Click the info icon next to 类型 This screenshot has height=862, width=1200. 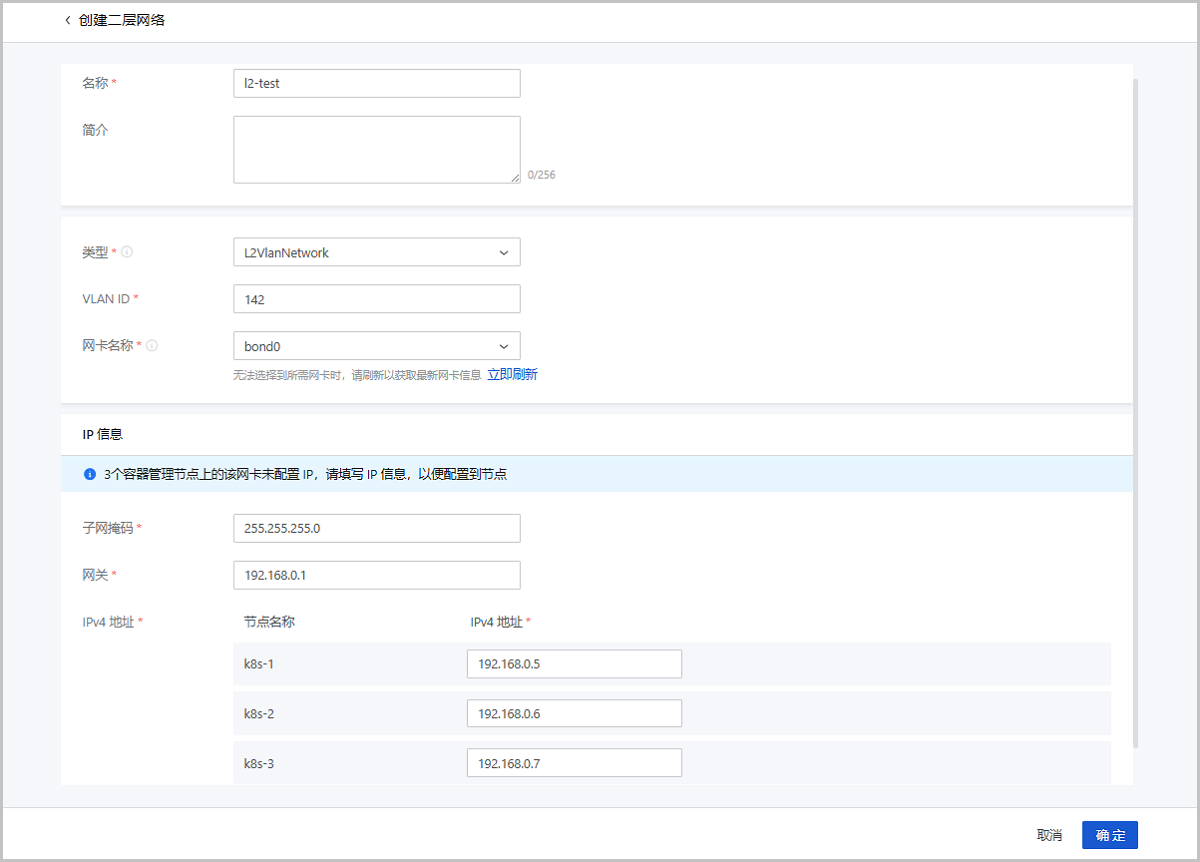[x=127, y=253]
